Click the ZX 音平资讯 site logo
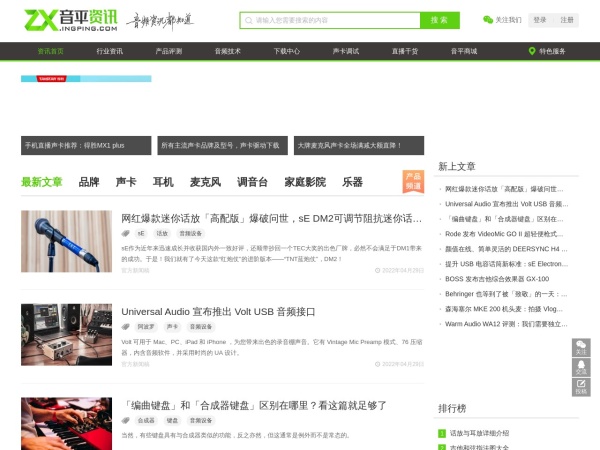600x450 pixels. tap(71, 21)
